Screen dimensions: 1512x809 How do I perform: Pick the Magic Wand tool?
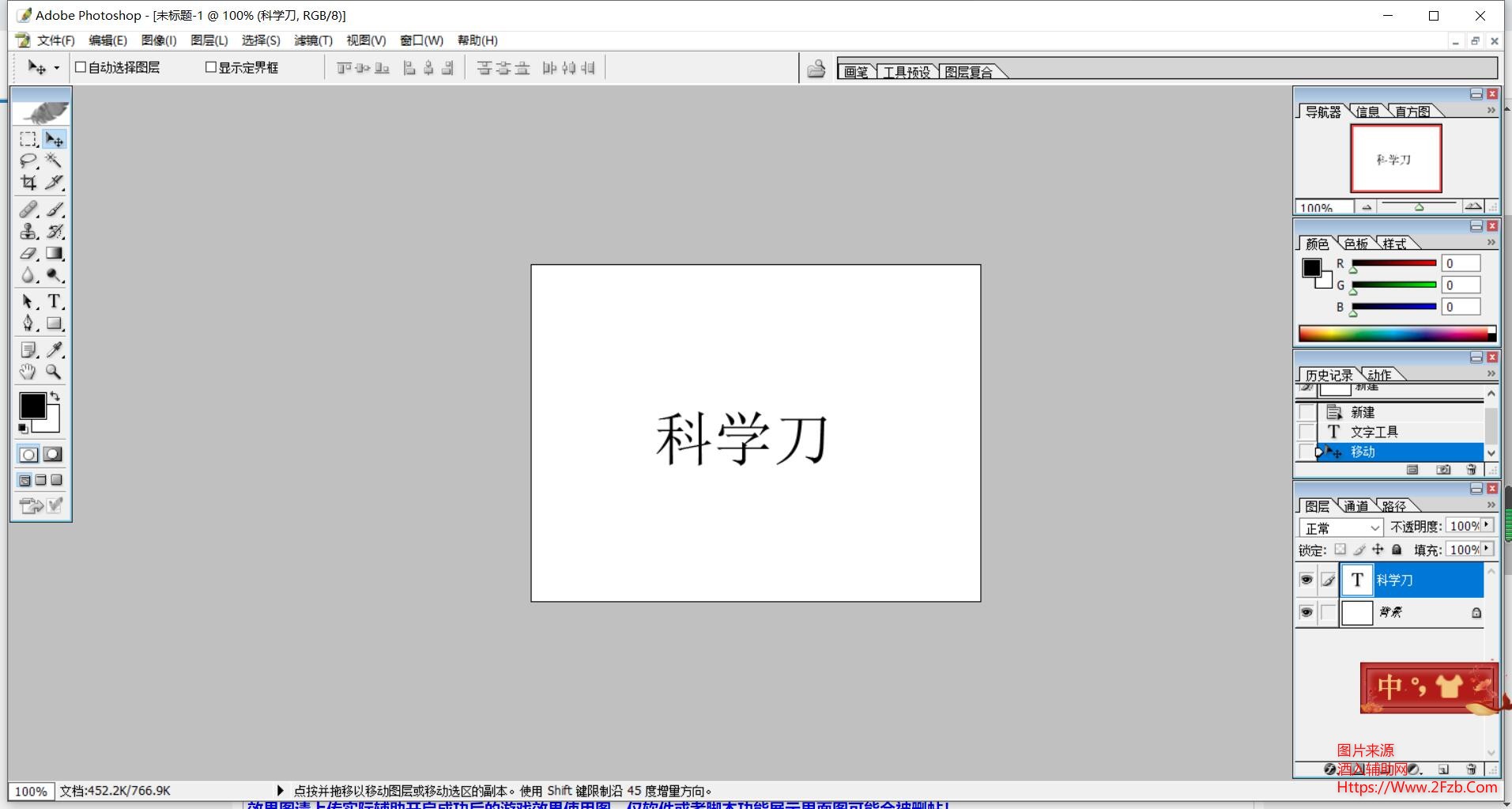pyautogui.click(x=54, y=161)
